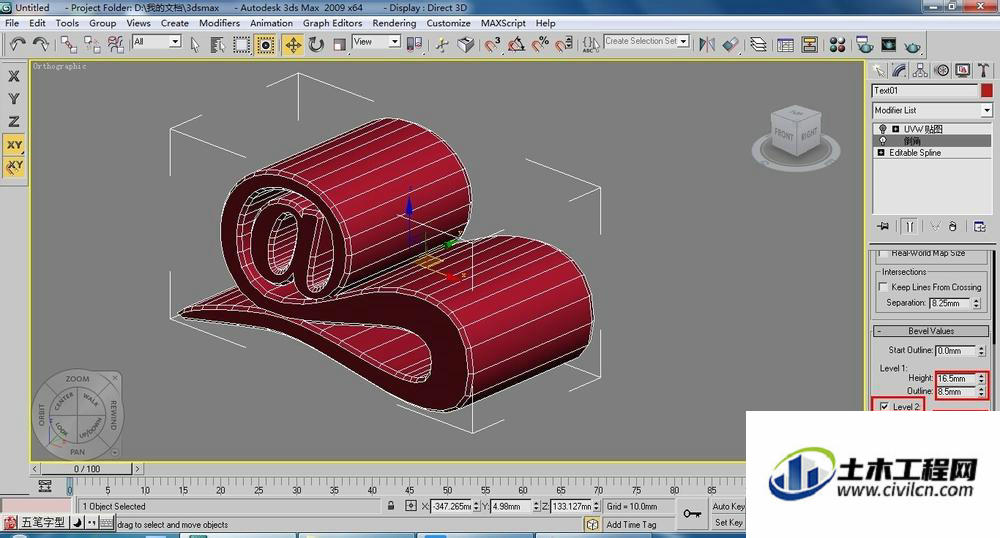Click the Level 1 Height field
The height and width of the screenshot is (538, 1000).
(x=957, y=379)
